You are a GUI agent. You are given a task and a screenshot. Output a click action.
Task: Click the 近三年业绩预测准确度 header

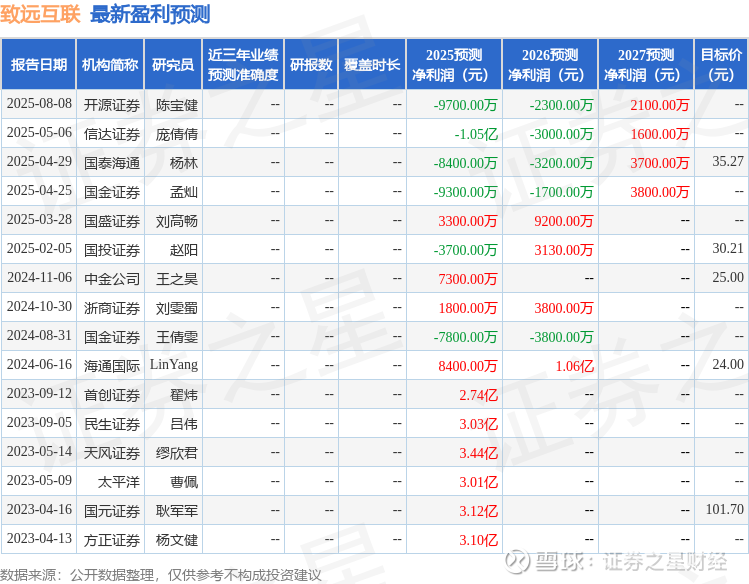tap(243, 64)
